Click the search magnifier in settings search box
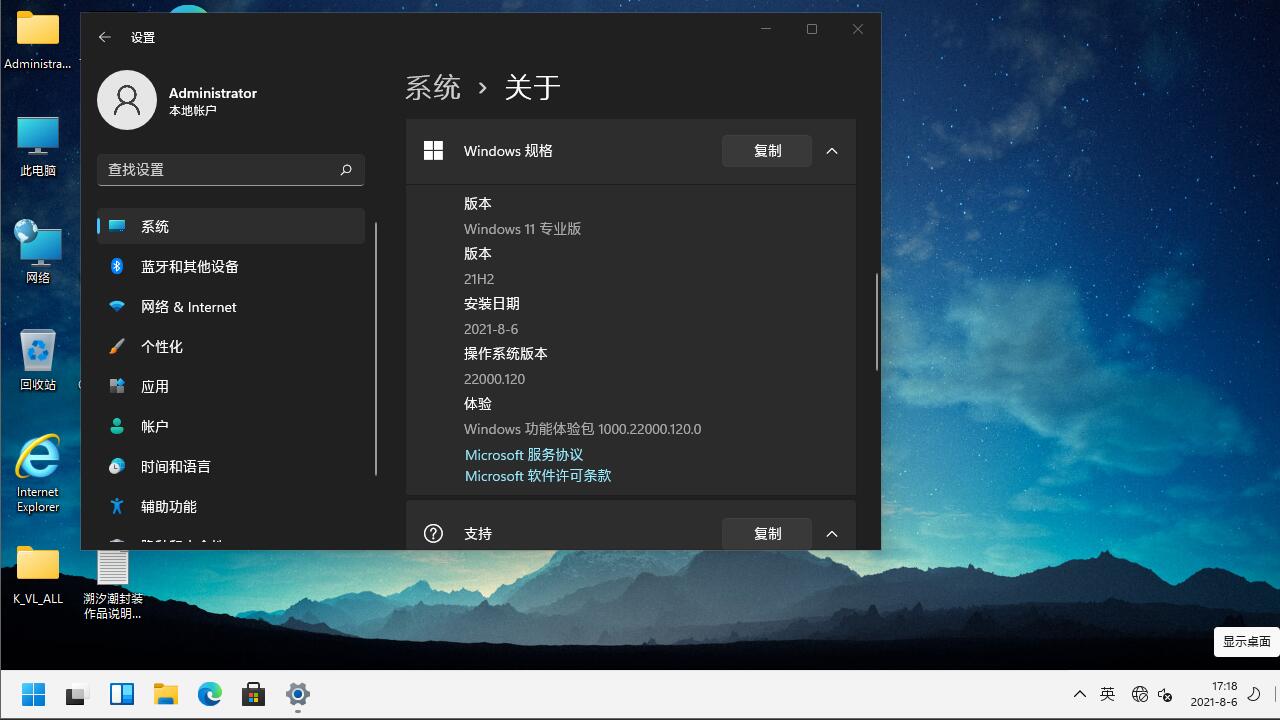The image size is (1280, 720). tap(346, 170)
